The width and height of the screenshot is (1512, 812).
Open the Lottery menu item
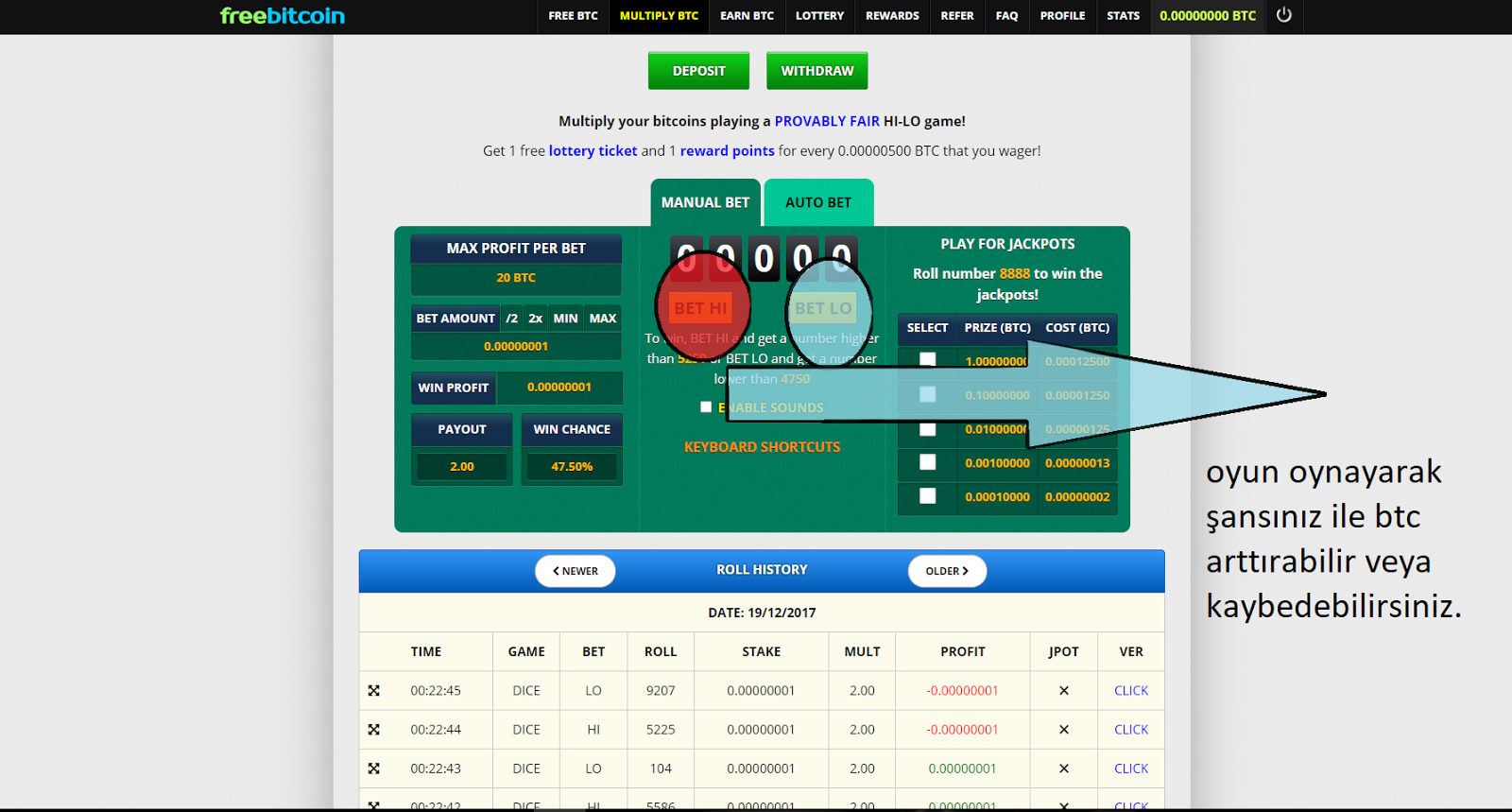click(819, 16)
